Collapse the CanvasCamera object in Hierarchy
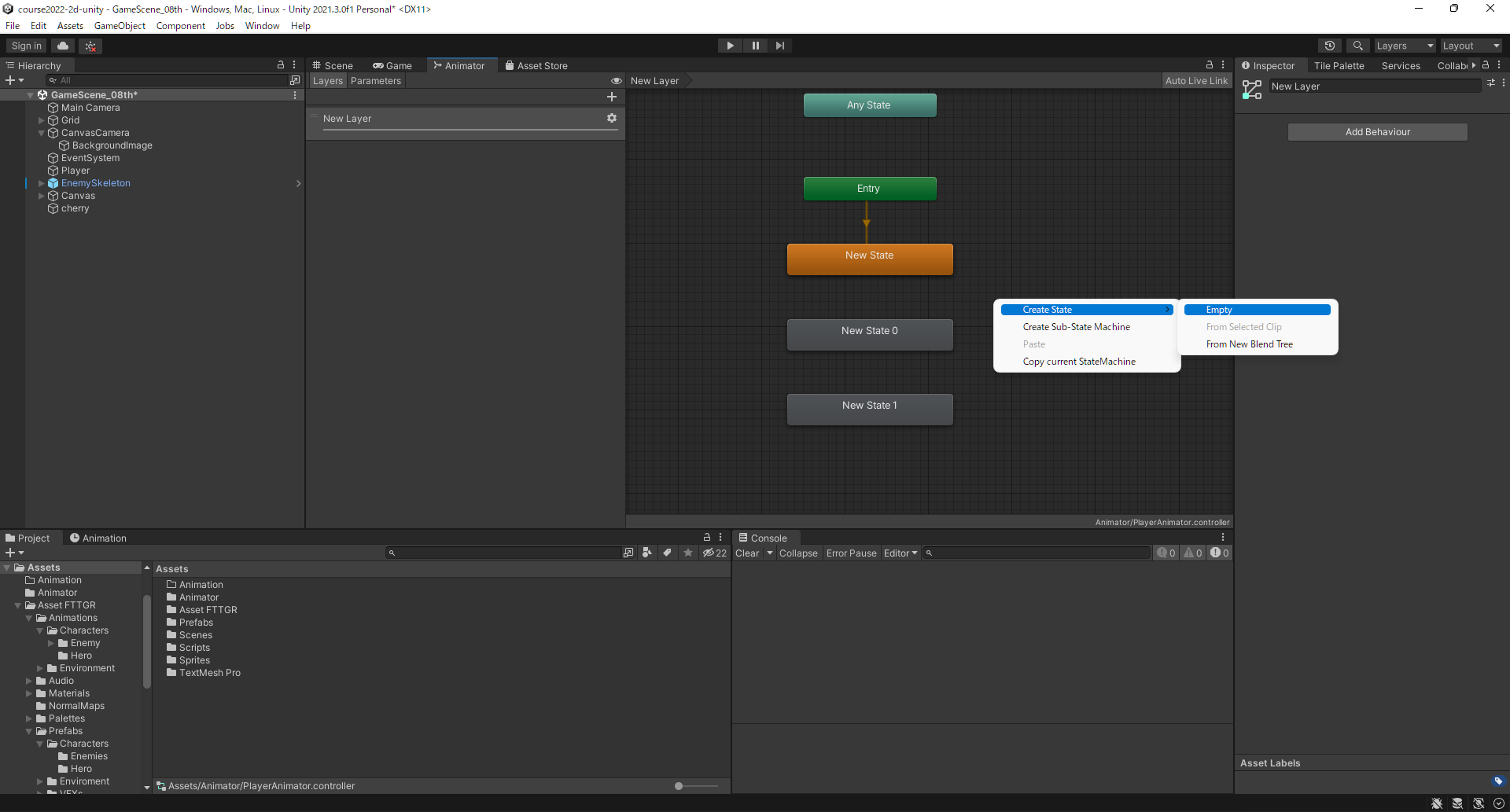 pyautogui.click(x=42, y=133)
